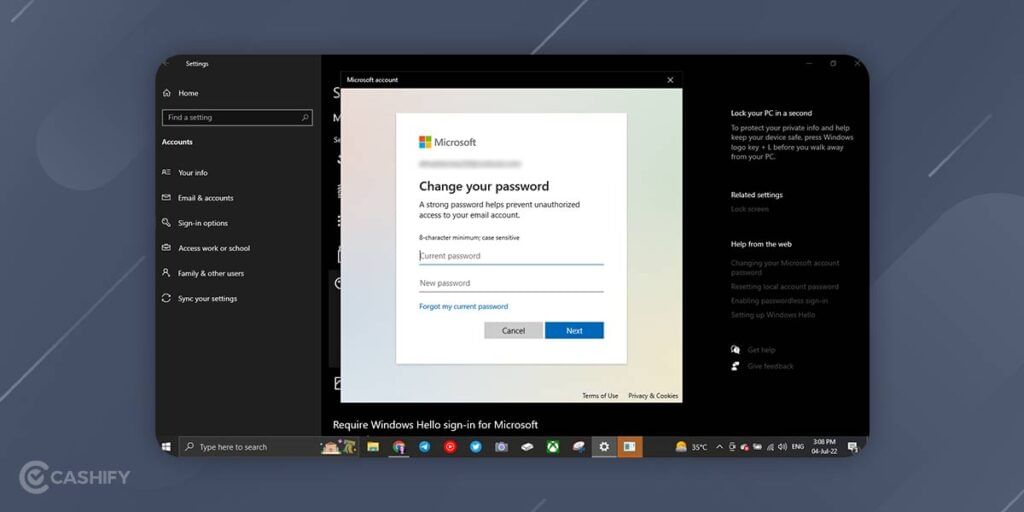The height and width of the screenshot is (512, 1024).
Task: Click the Sync your settings icon
Action: (x=166, y=298)
